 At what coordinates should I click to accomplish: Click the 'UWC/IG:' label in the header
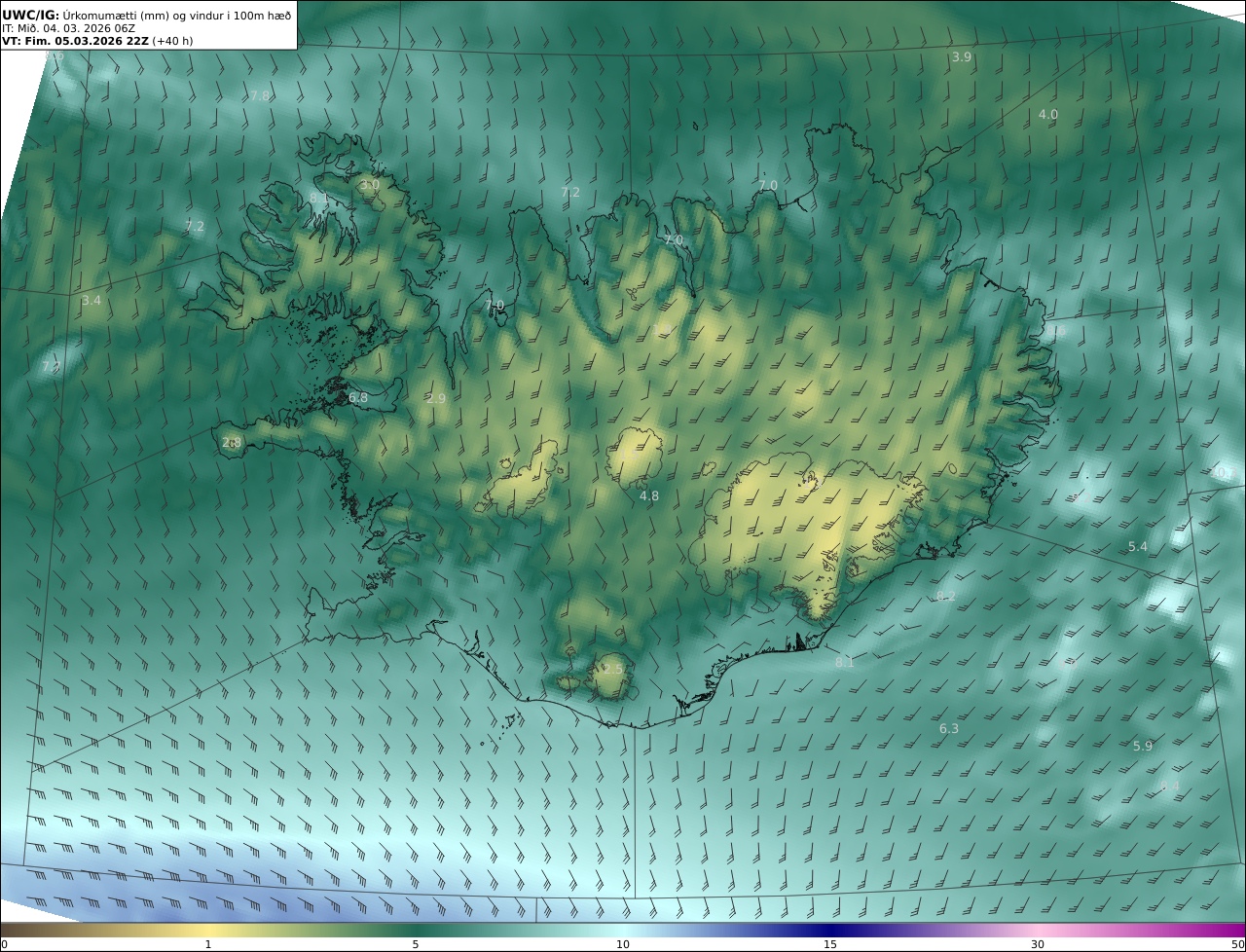(x=31, y=15)
